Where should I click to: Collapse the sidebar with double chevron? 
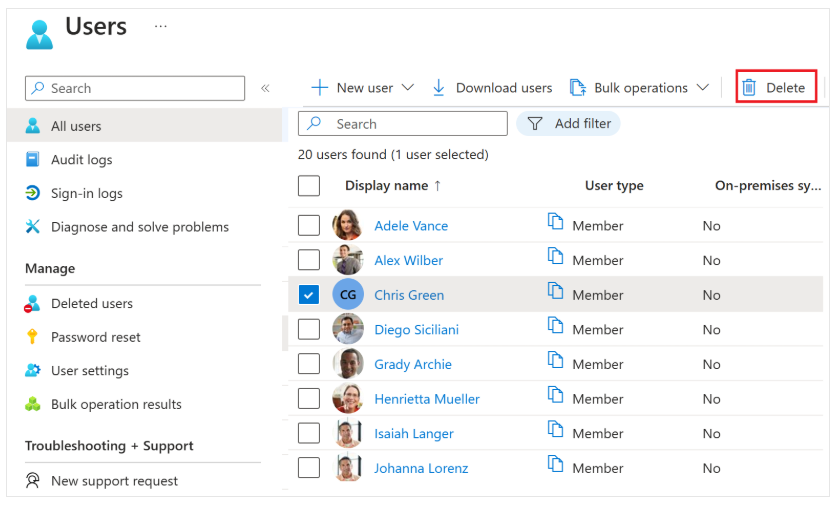(265, 88)
